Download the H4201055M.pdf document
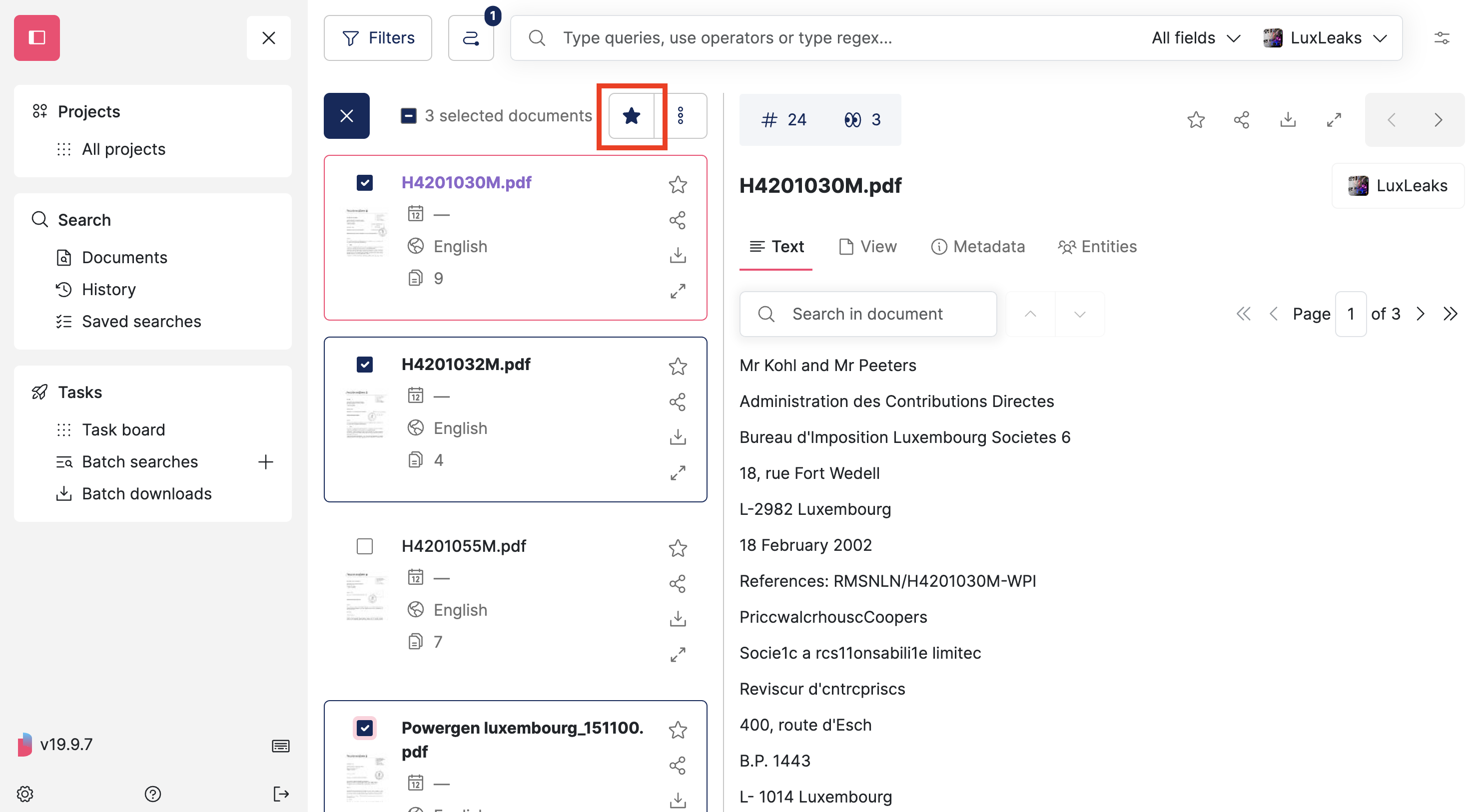The width and height of the screenshot is (1474, 812). click(678, 619)
